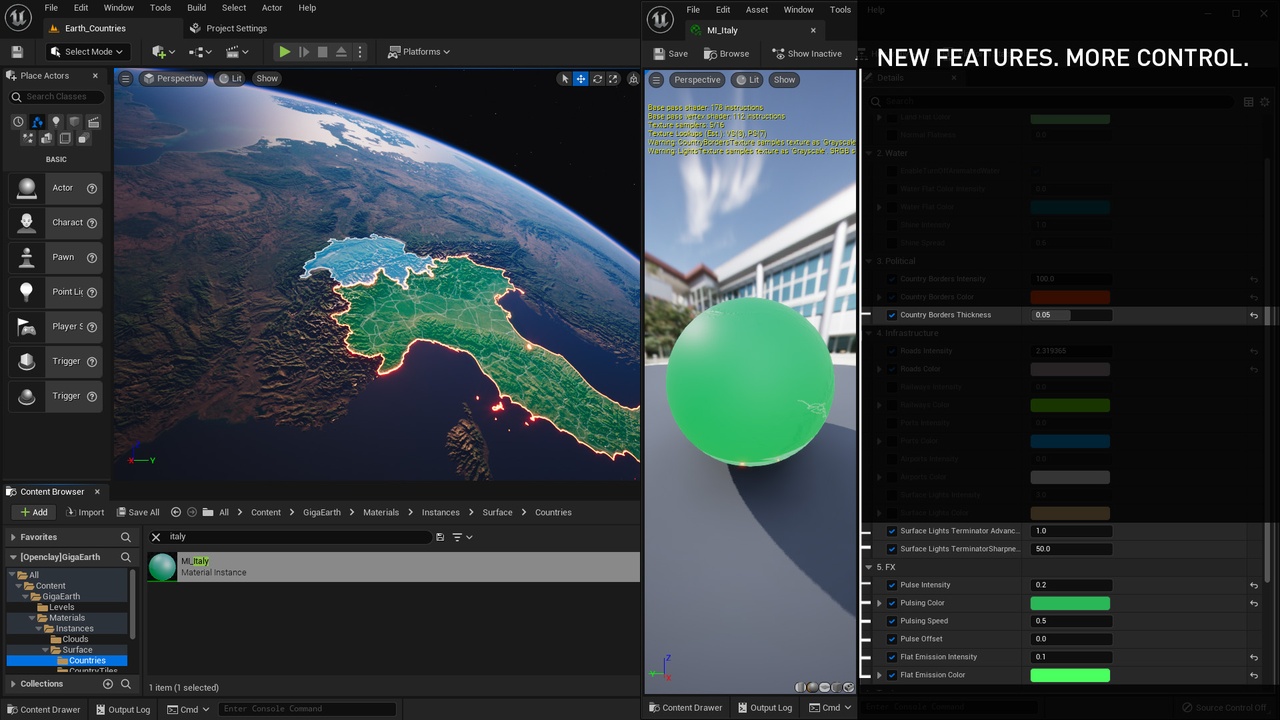Click Import in the Content Browser
This screenshot has height=720, width=1280.
pos(85,512)
